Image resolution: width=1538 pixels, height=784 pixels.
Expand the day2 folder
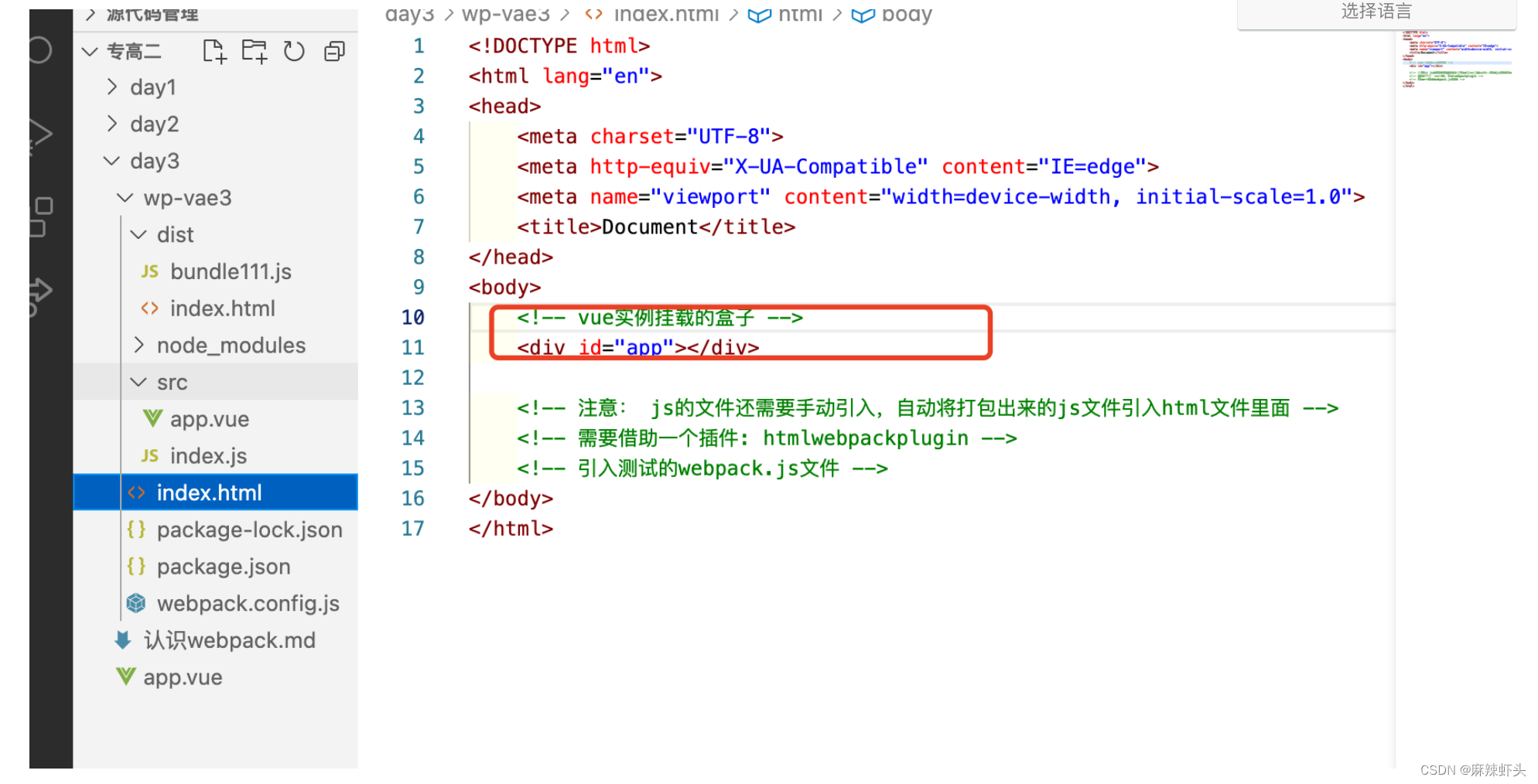point(112,124)
